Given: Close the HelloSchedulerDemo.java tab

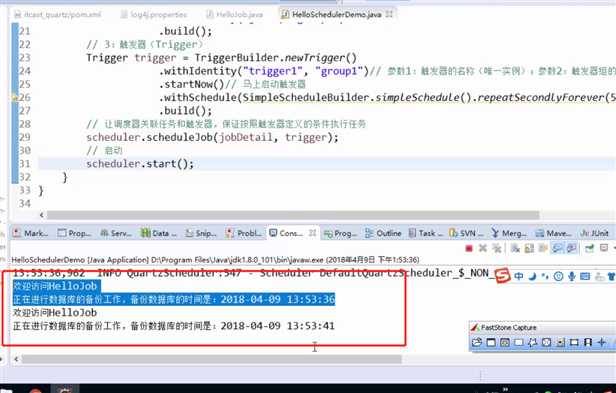Looking at the screenshot, I should tap(389, 15).
